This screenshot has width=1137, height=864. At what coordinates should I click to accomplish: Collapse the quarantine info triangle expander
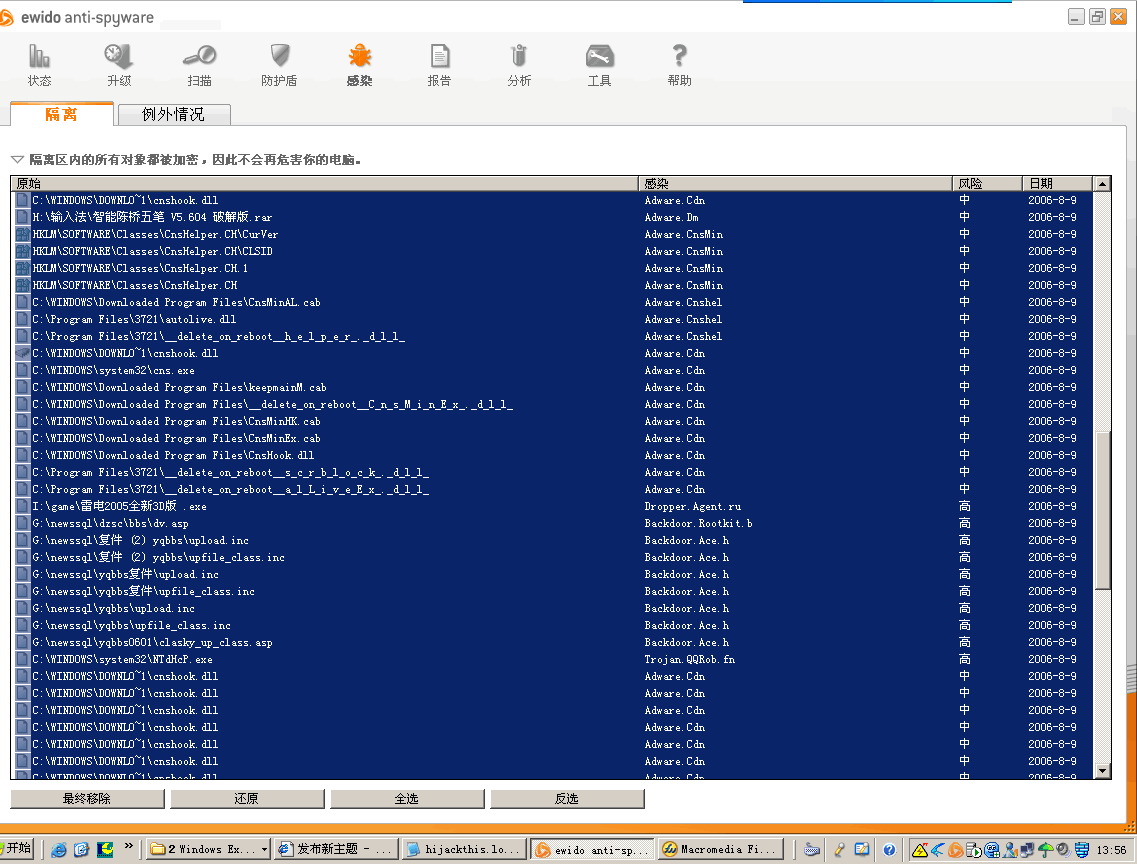point(17,160)
